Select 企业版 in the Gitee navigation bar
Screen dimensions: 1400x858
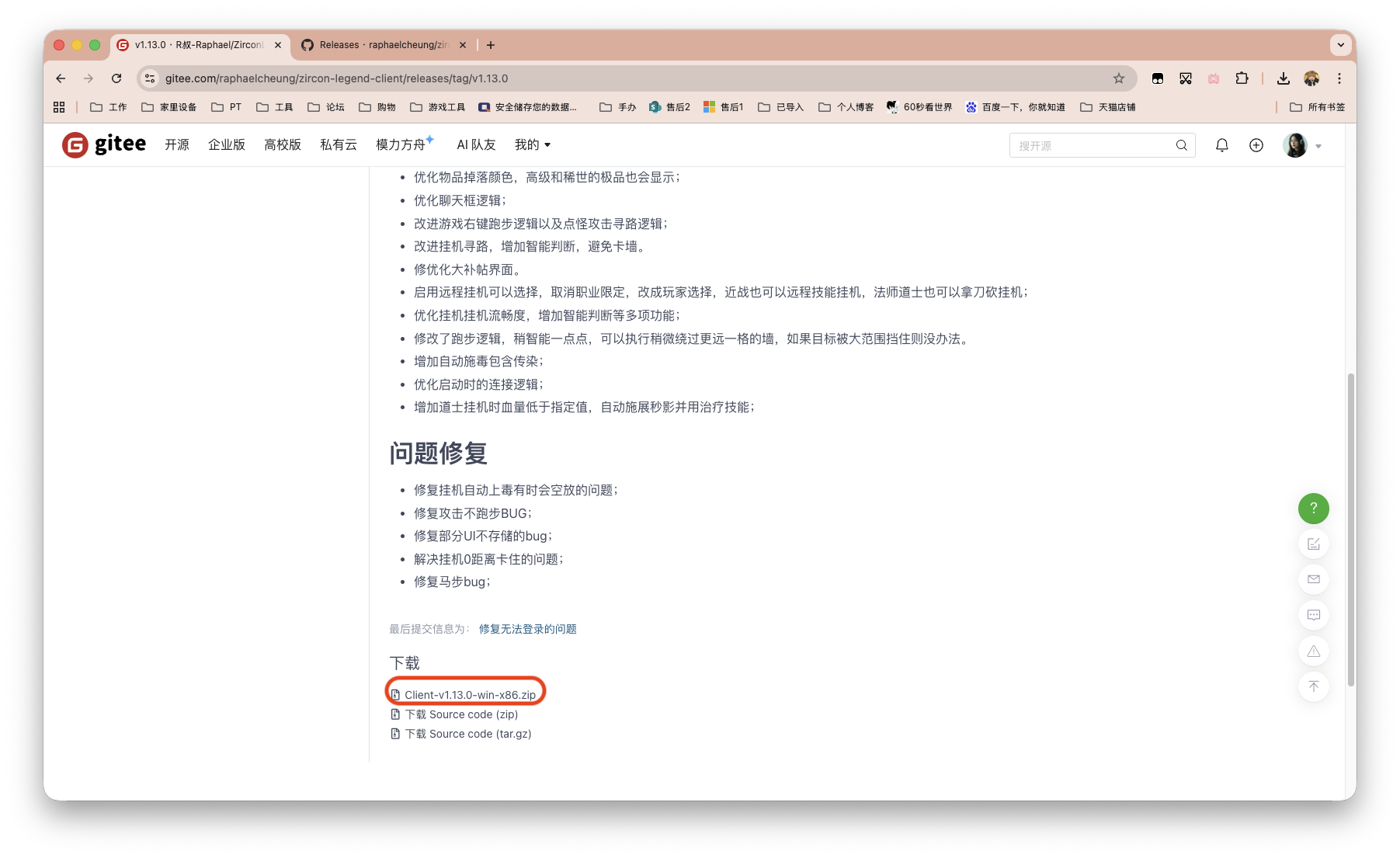coord(226,144)
